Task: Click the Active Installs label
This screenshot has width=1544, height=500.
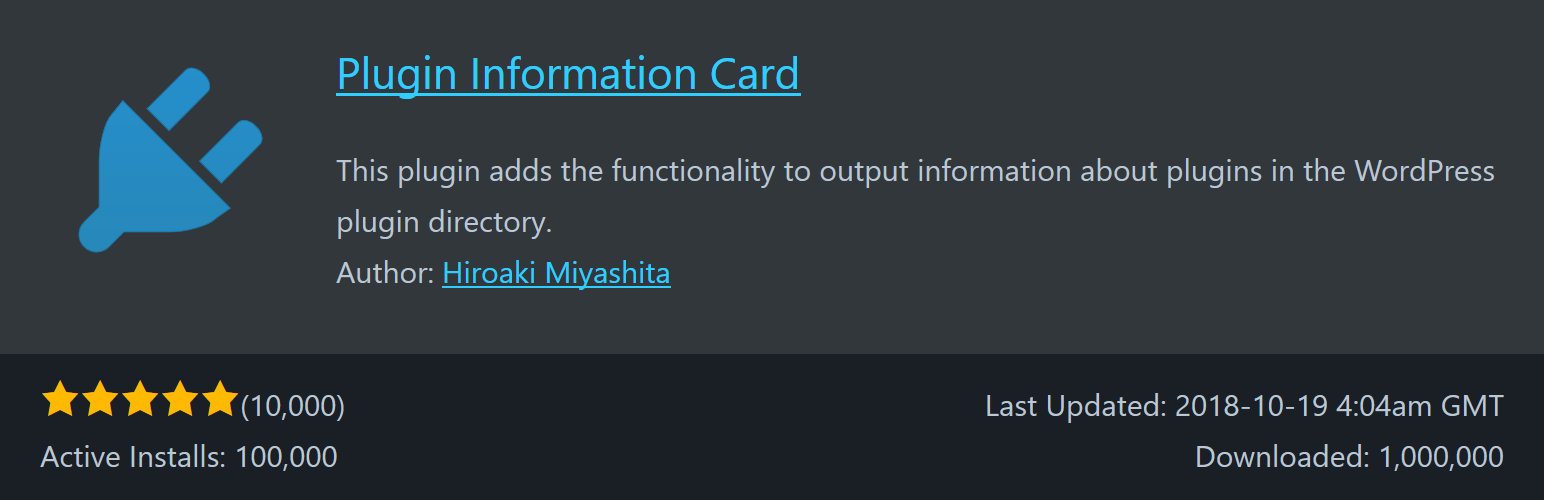Action: pos(133,457)
